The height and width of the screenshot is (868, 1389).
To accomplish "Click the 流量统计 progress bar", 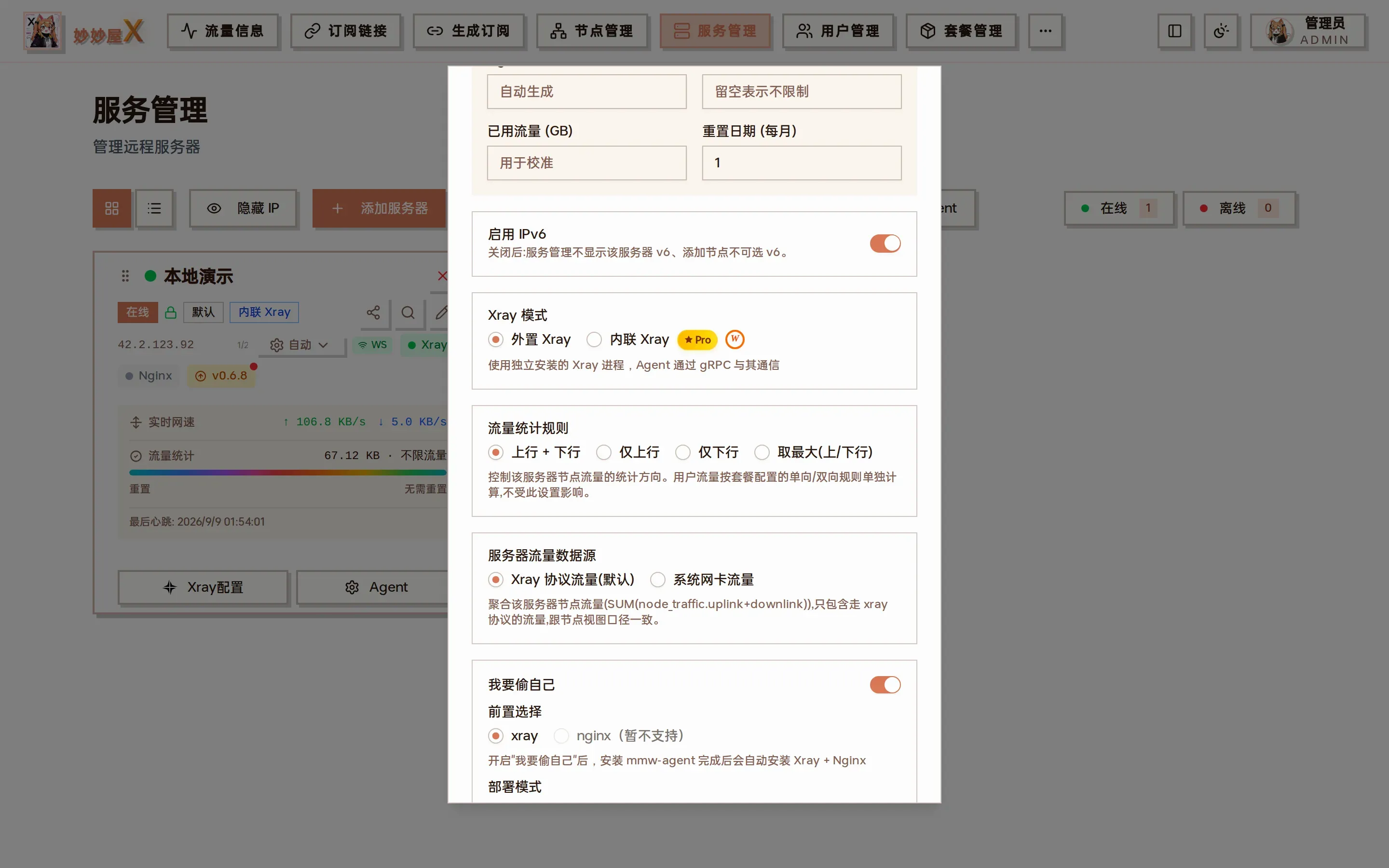I will click(x=287, y=473).
